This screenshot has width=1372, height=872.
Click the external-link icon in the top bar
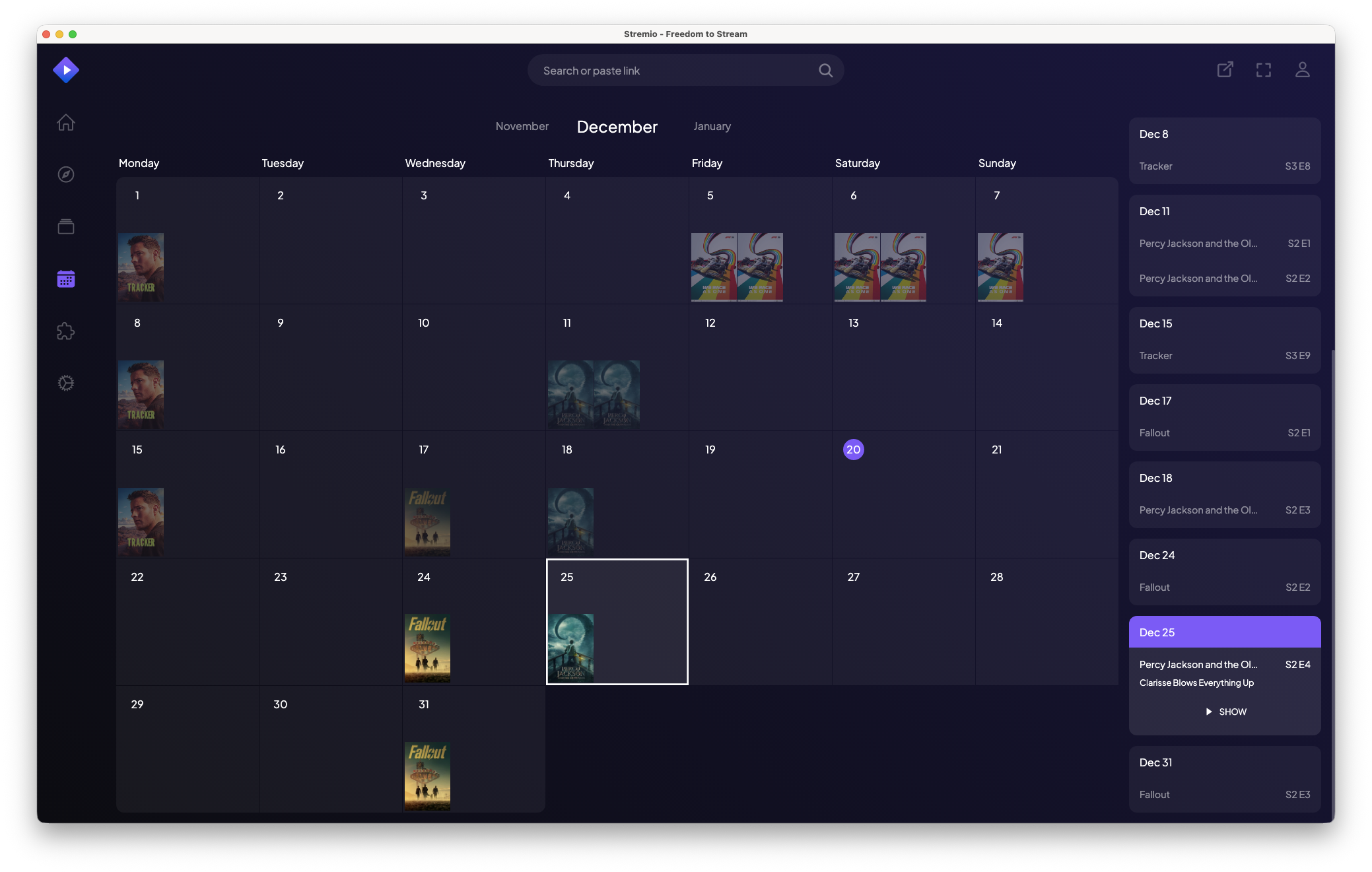(x=1225, y=69)
